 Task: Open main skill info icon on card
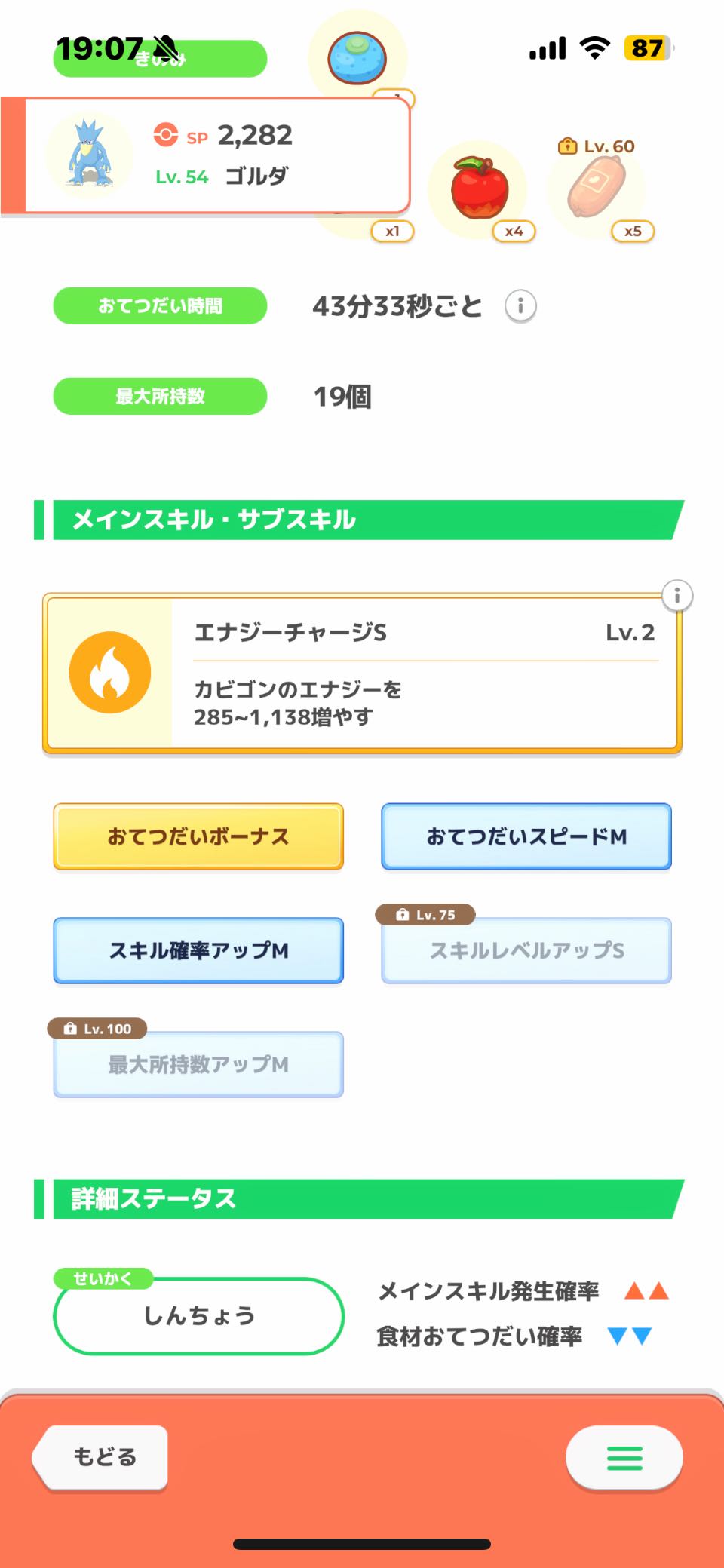click(676, 596)
